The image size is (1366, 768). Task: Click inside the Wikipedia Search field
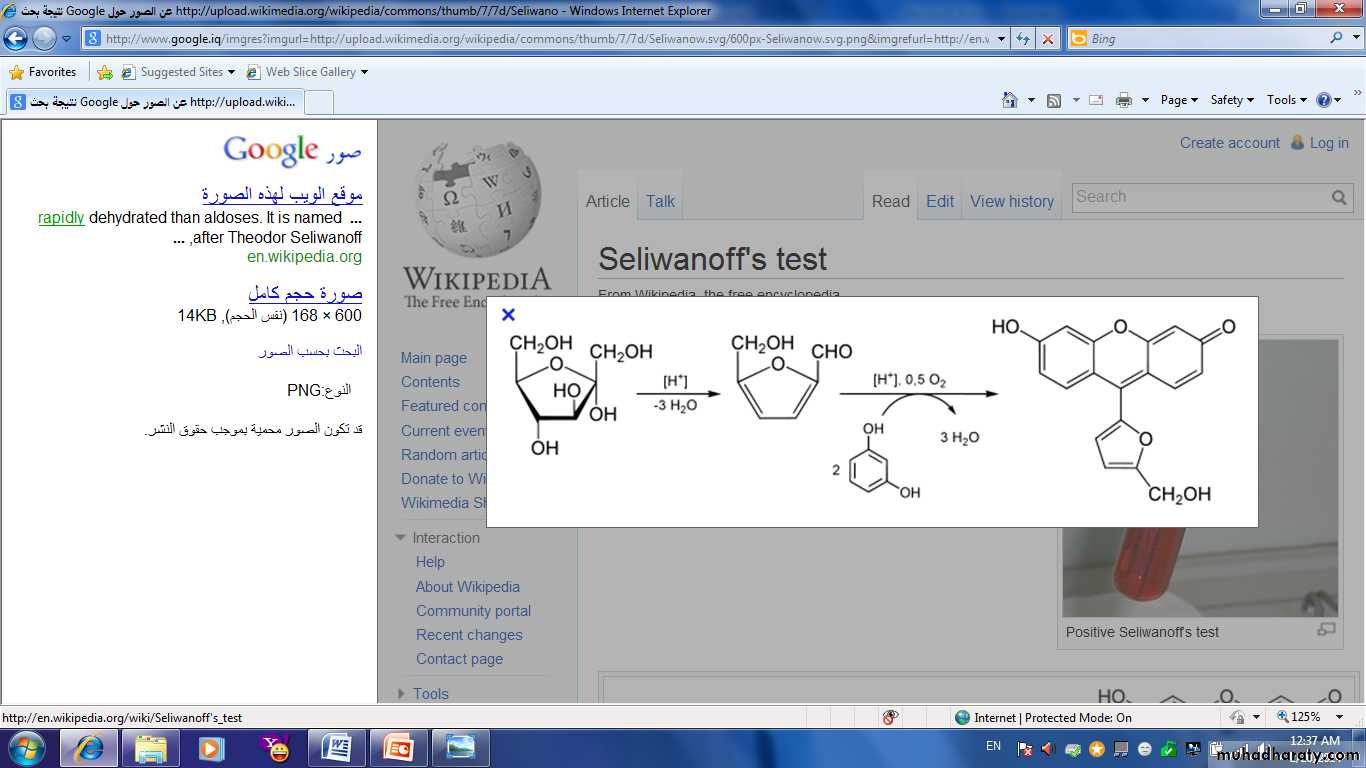click(1200, 197)
